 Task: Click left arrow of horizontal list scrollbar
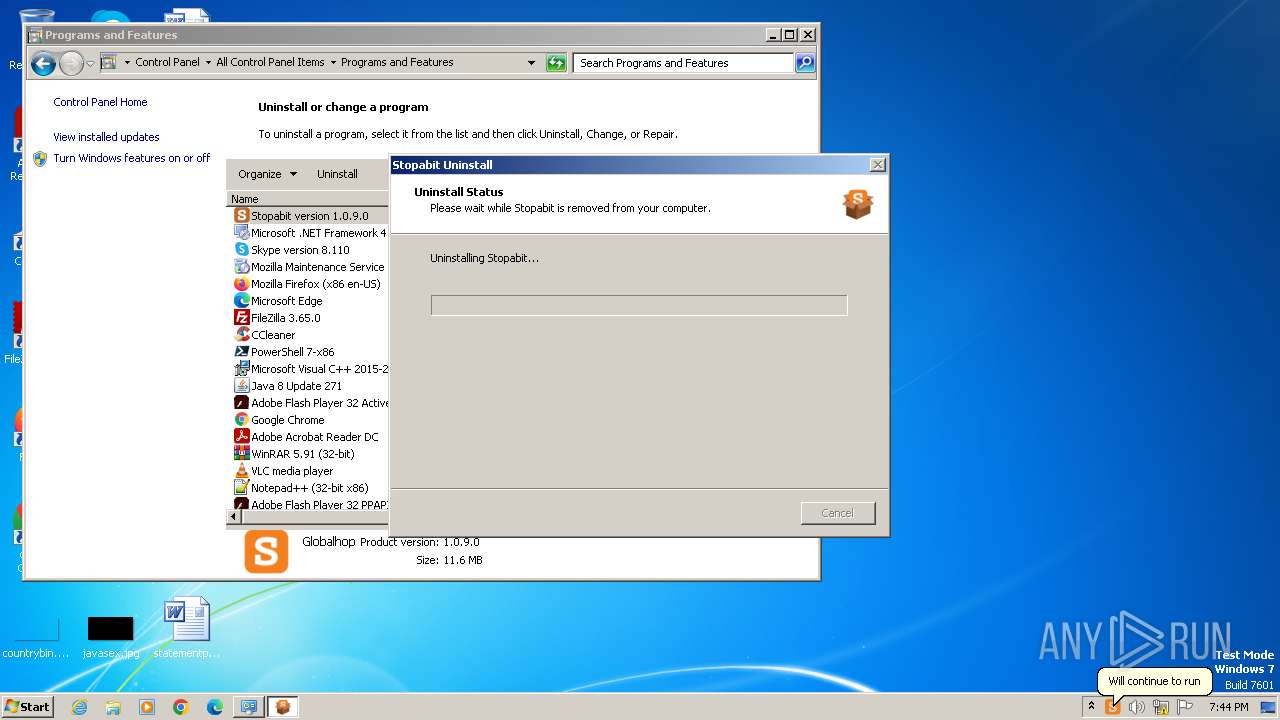pyautogui.click(x=235, y=517)
